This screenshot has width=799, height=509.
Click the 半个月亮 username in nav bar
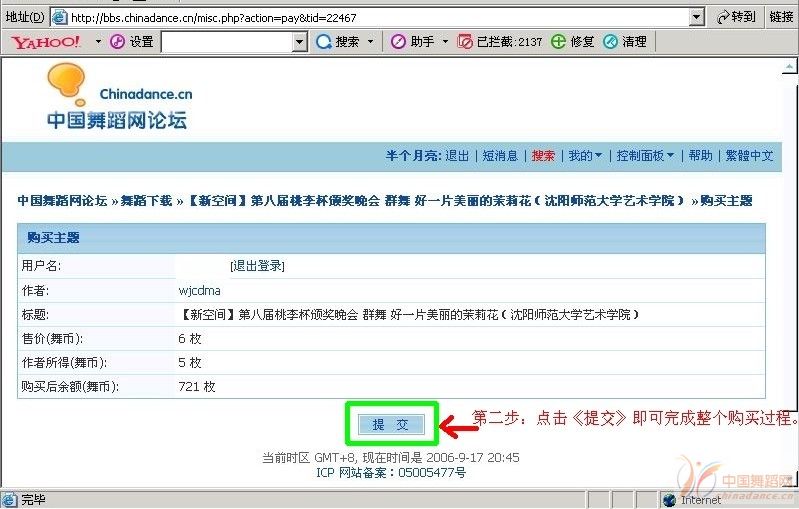412,155
